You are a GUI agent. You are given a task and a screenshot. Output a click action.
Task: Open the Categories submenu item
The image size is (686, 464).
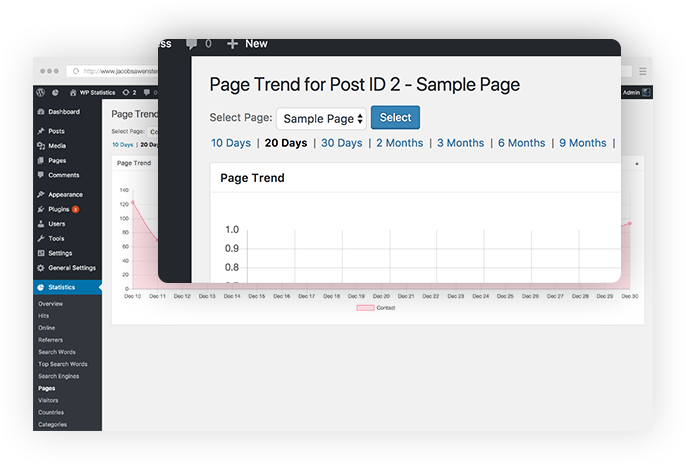(x=52, y=424)
